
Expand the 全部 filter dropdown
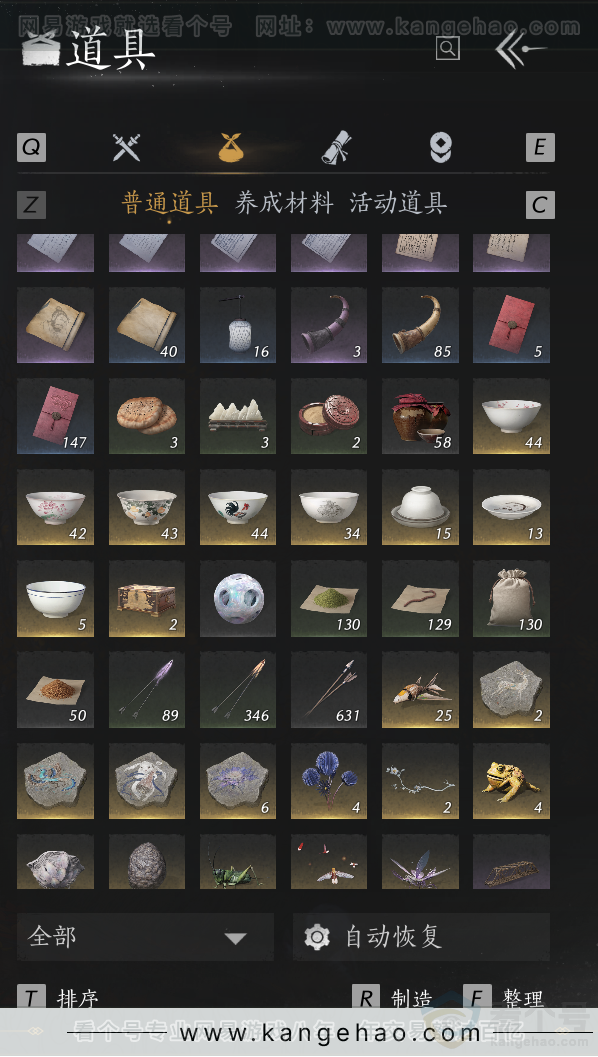coord(146,936)
